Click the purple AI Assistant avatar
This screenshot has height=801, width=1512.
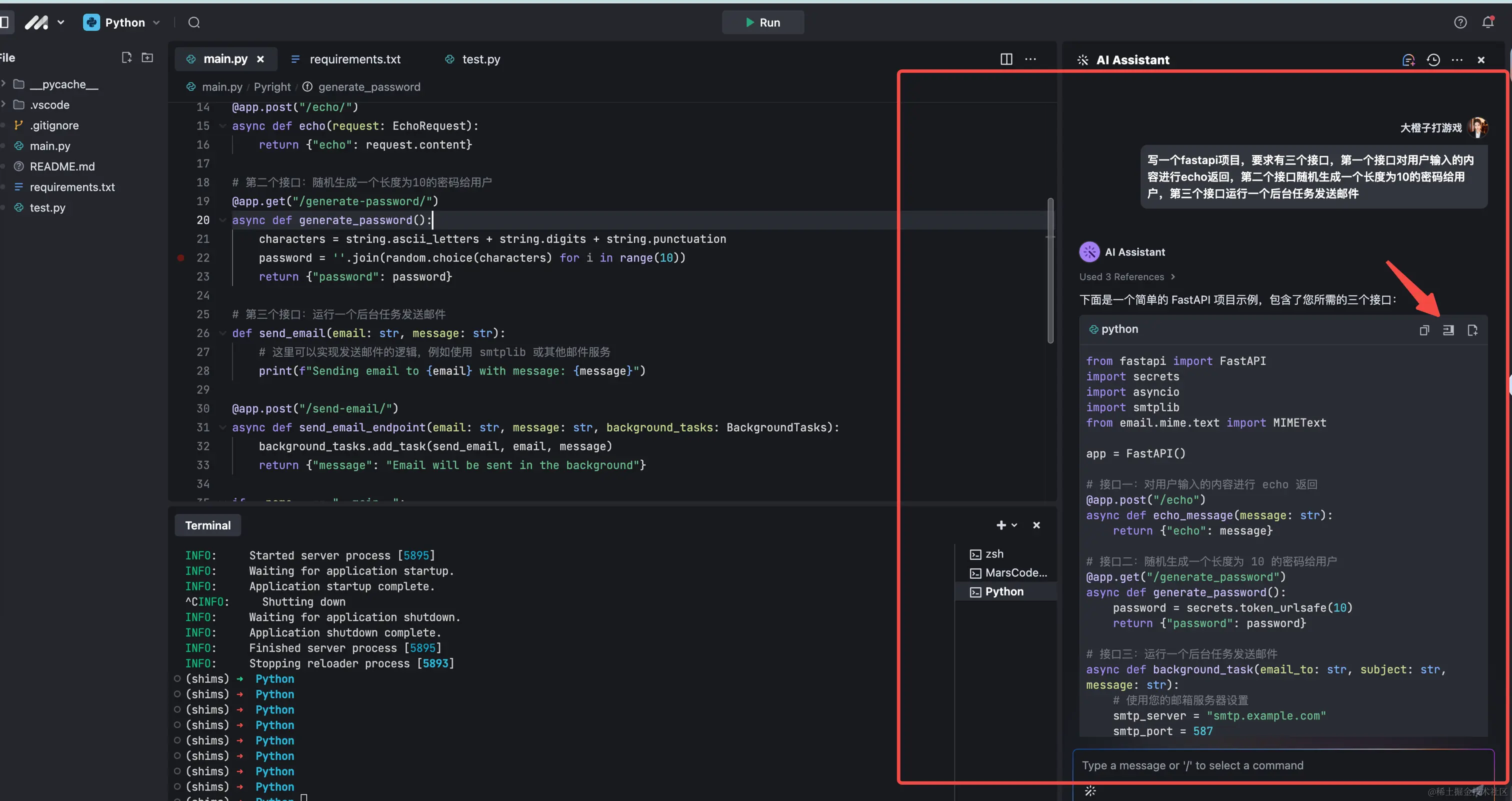pos(1089,251)
